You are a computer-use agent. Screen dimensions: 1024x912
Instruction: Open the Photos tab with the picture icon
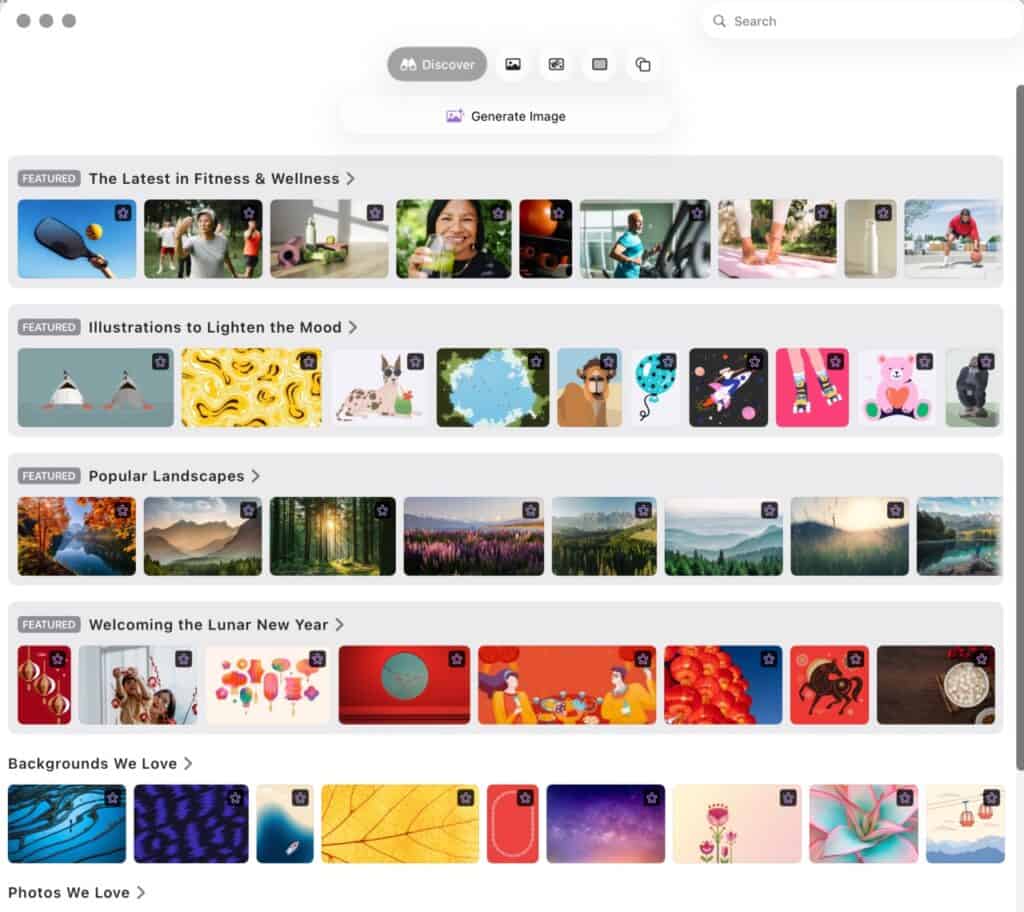pyautogui.click(x=513, y=64)
